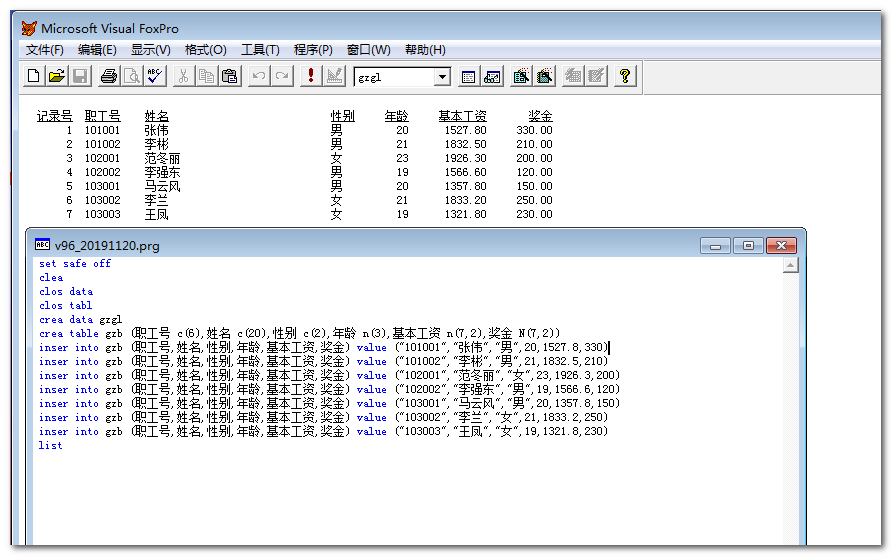The image size is (892, 556).
Task: Click the 'clos tabl' code line
Action: tap(66, 306)
